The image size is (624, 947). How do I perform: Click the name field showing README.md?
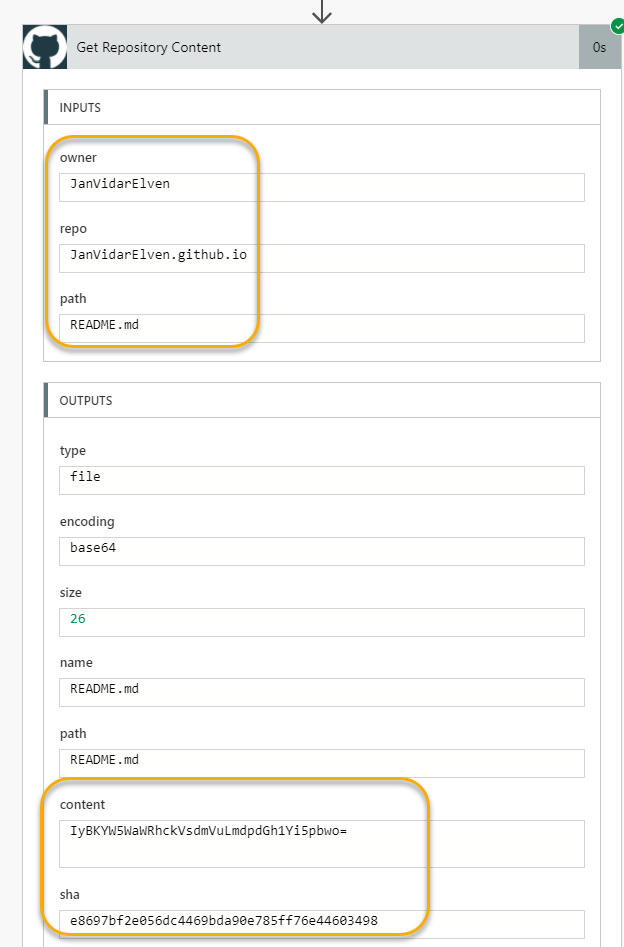pyautogui.click(x=322, y=692)
